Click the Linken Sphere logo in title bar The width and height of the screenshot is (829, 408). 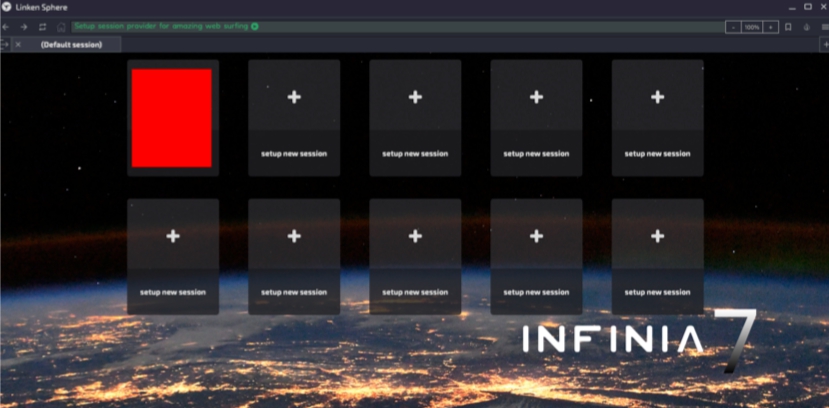[x=7, y=7]
